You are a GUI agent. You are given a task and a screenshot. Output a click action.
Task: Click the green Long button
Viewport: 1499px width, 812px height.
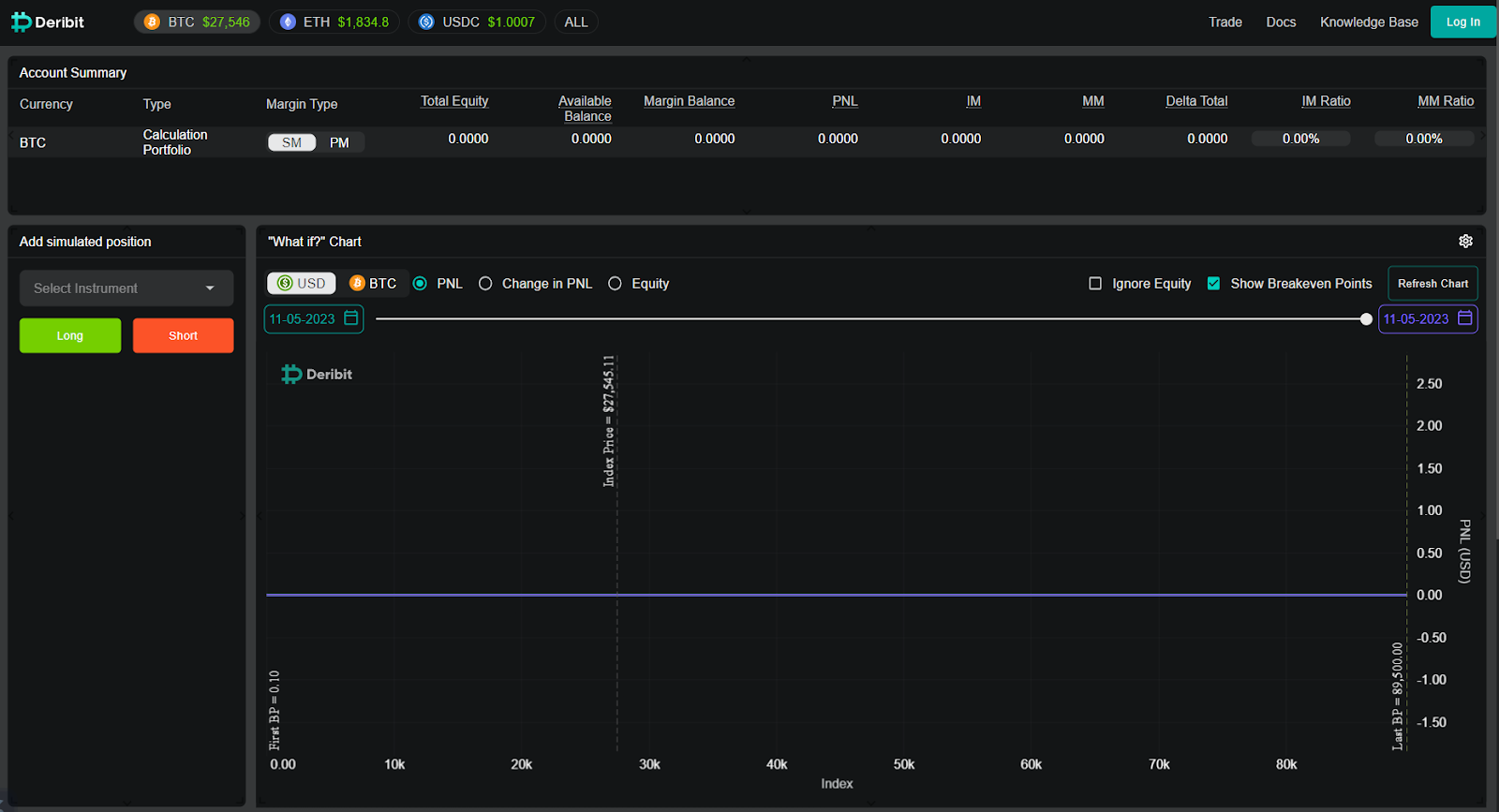[70, 335]
